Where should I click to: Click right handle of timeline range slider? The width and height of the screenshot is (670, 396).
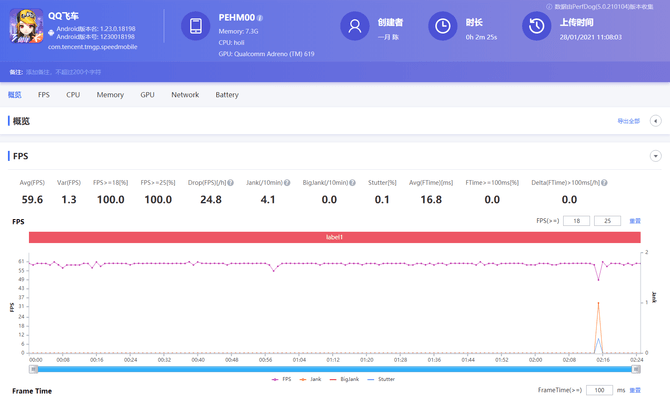click(636, 369)
